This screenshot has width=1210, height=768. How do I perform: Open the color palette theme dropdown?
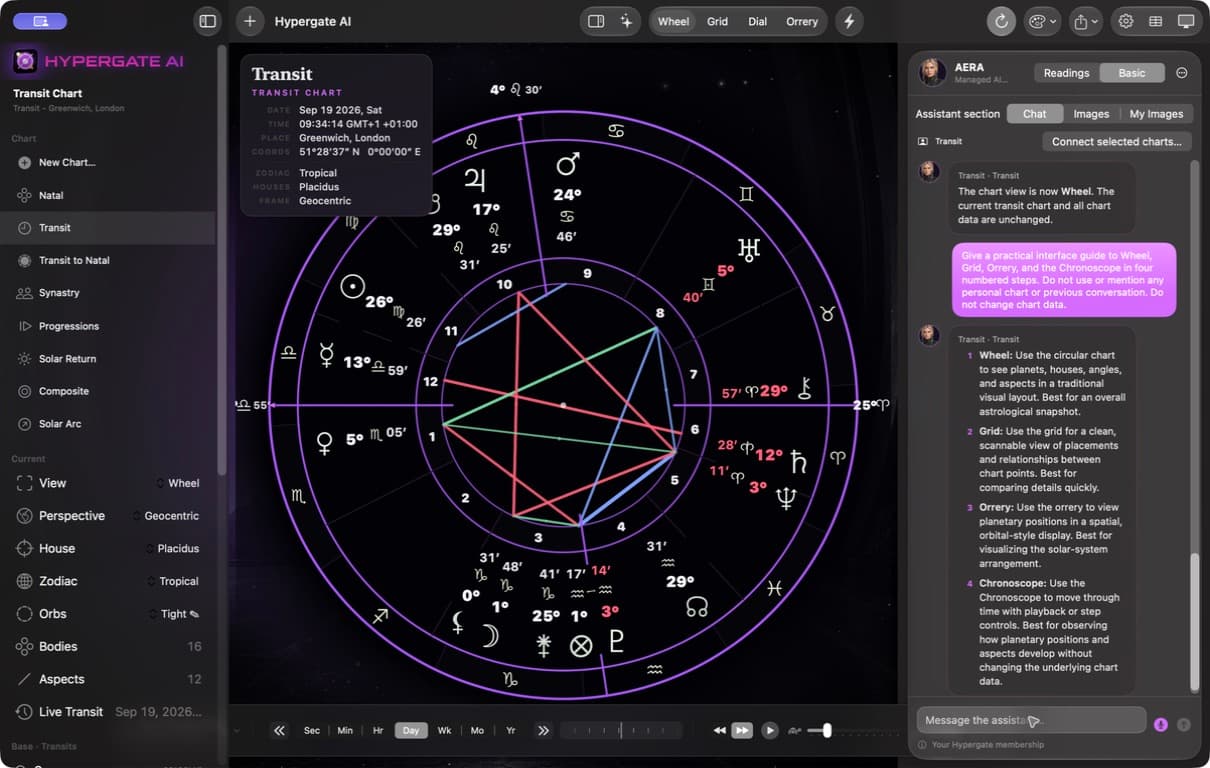[1042, 21]
